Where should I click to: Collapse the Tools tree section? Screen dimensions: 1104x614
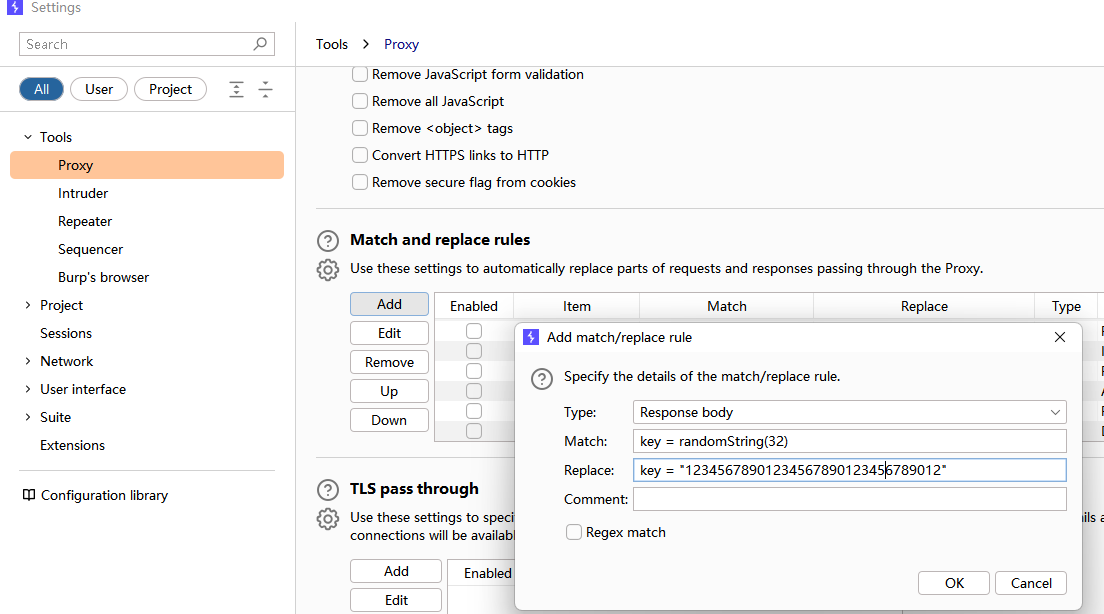coord(28,137)
